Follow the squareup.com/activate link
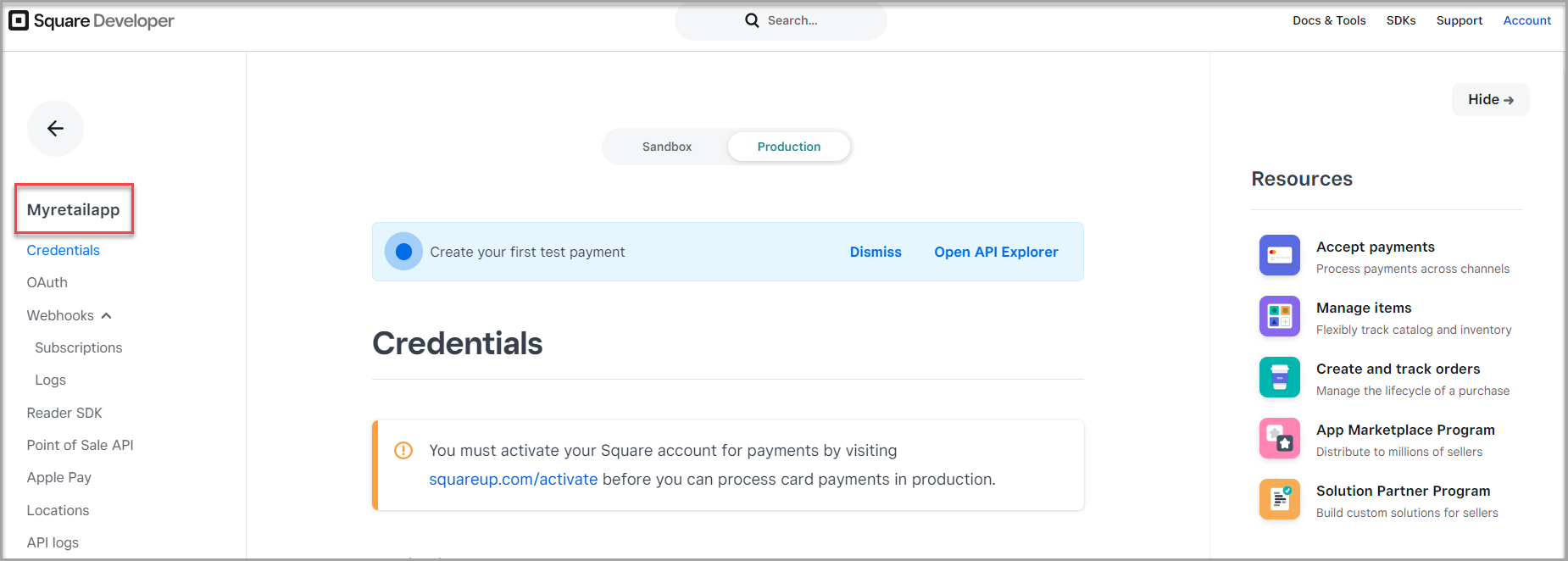Image resolution: width=1568 pixels, height=561 pixels. 513,480
